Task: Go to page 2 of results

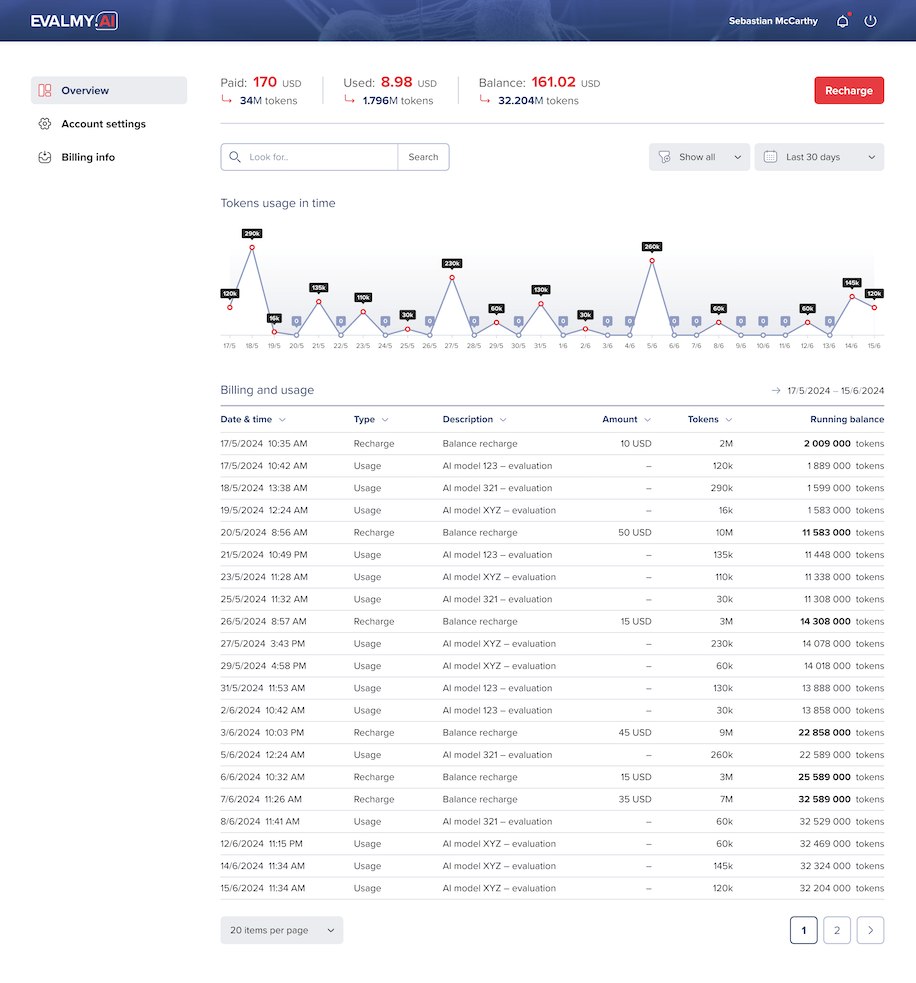Action: click(837, 930)
